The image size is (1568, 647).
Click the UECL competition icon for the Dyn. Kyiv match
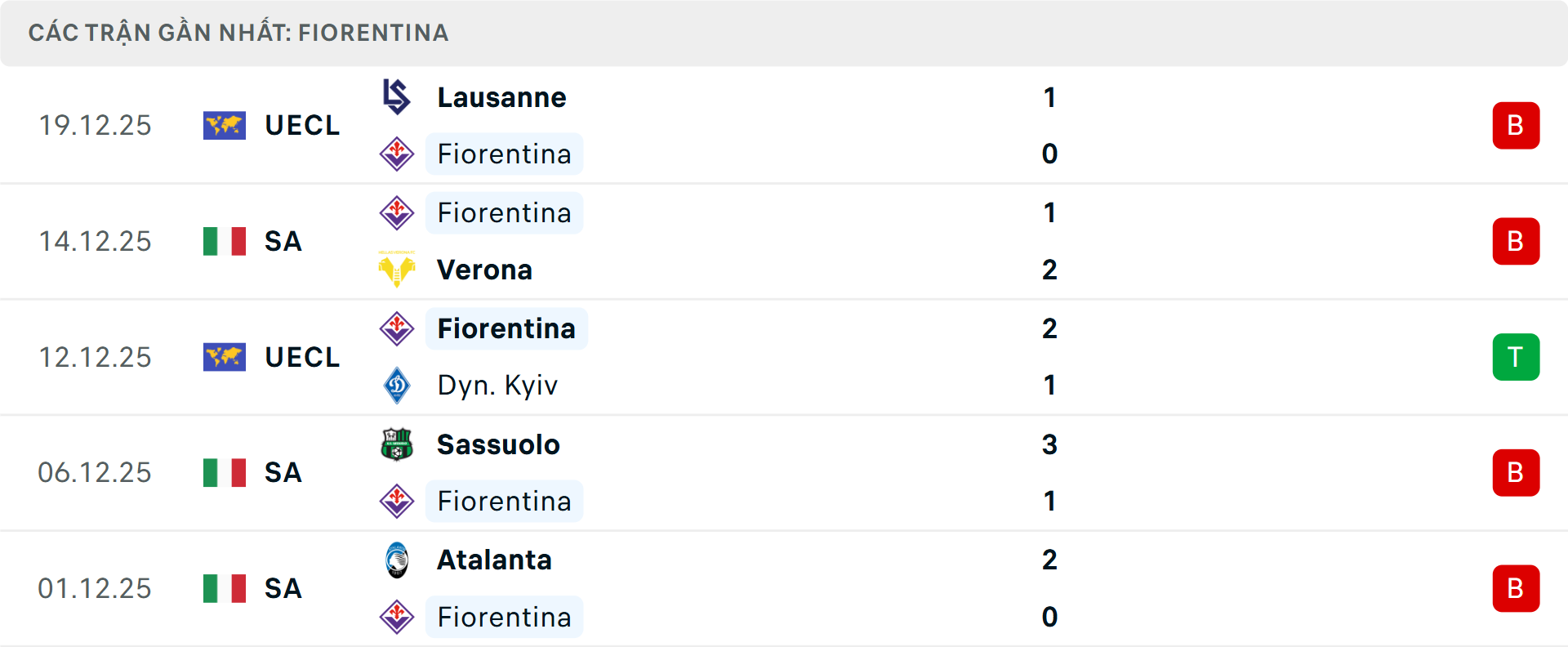tap(224, 356)
